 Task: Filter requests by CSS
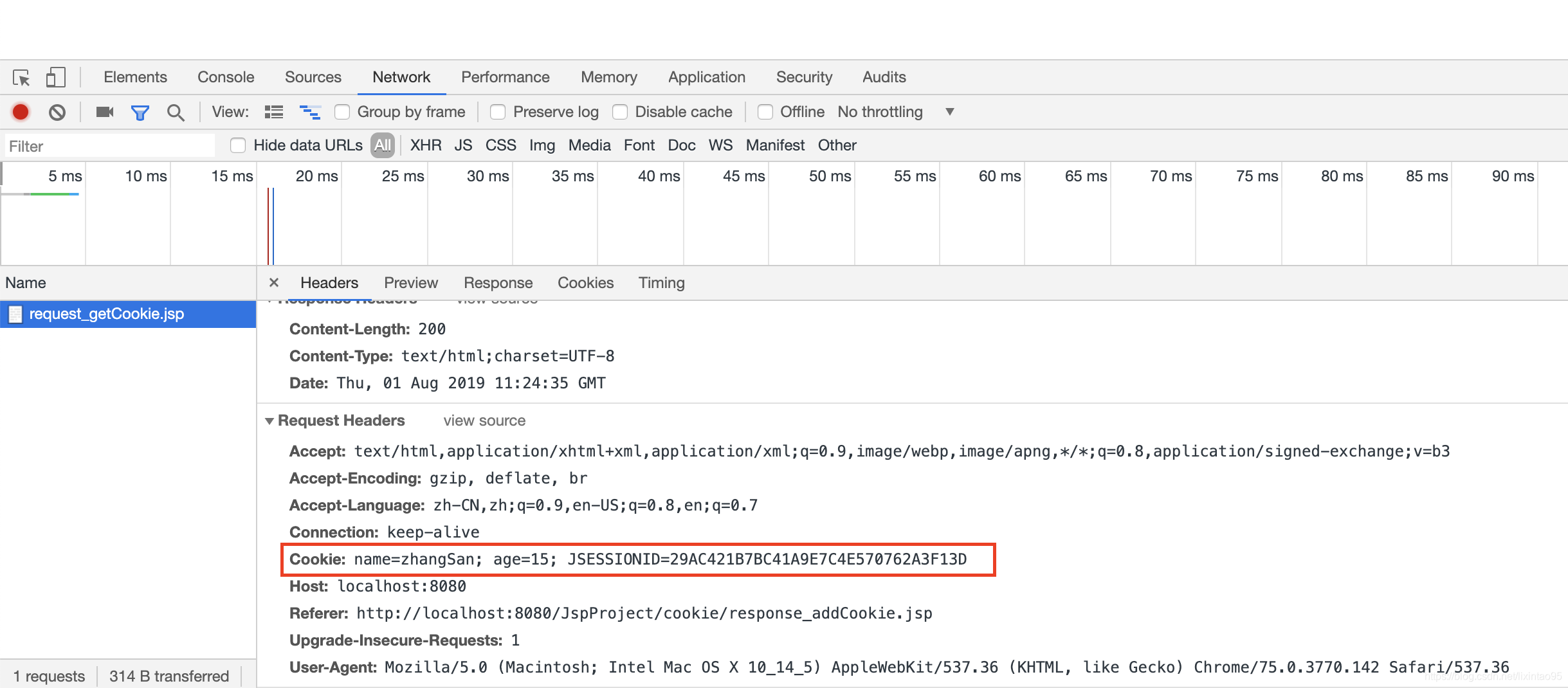click(501, 145)
